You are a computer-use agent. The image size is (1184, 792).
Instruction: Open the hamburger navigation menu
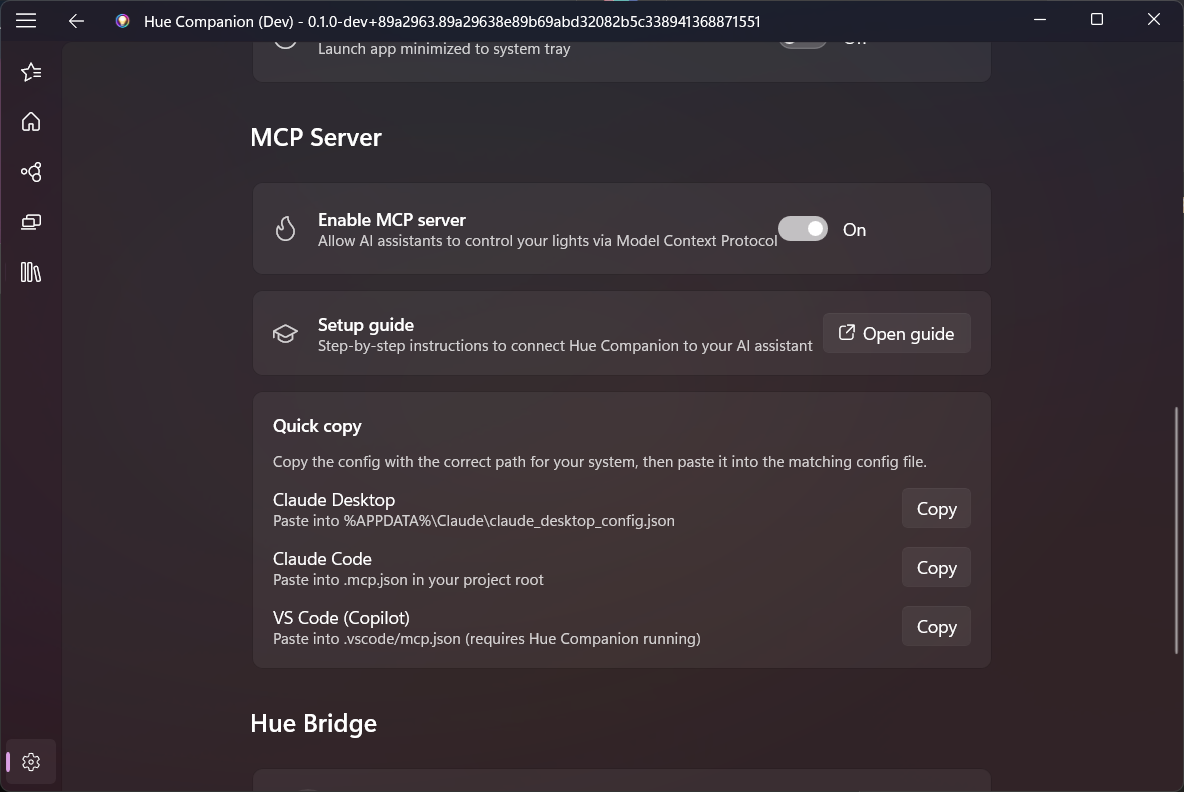pos(26,20)
